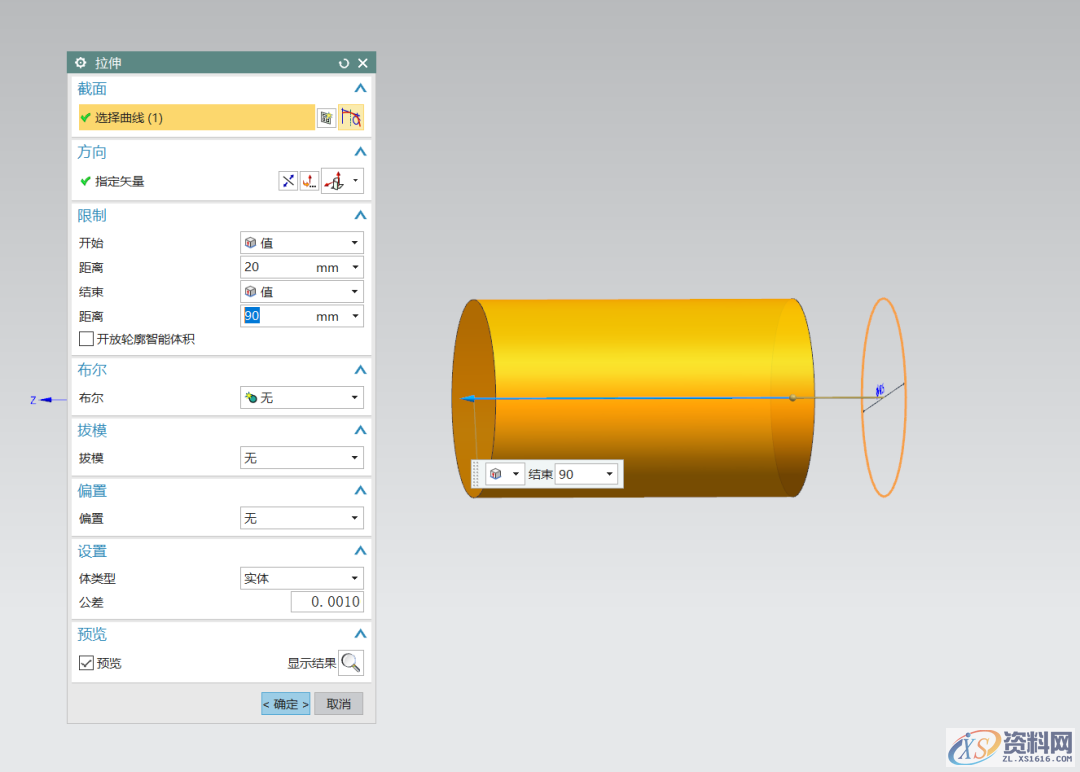Viewport: 1080px width, 772px height.
Task: Click the 取消 button
Action: [339, 704]
